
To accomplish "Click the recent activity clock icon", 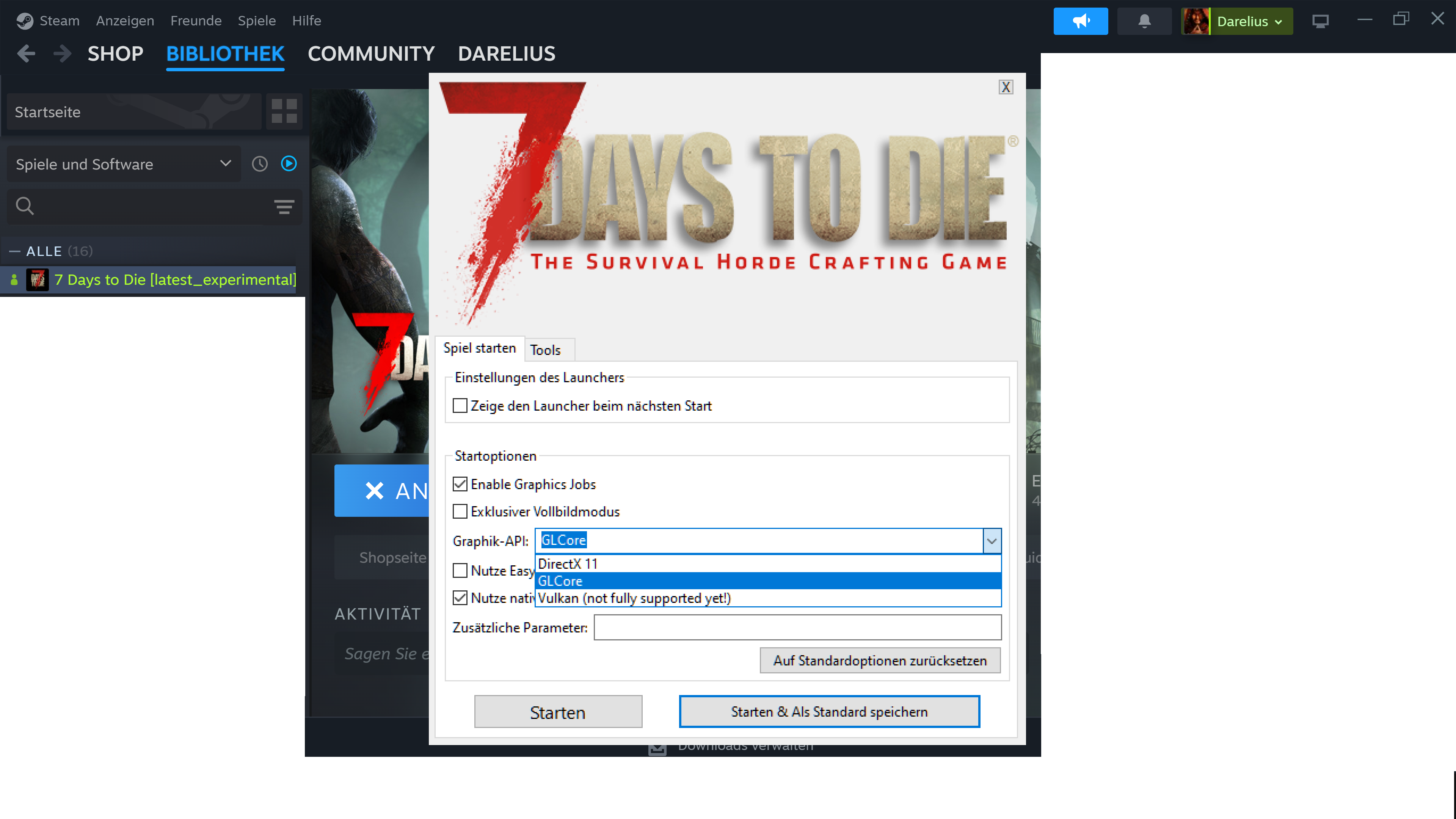I will click(x=259, y=164).
